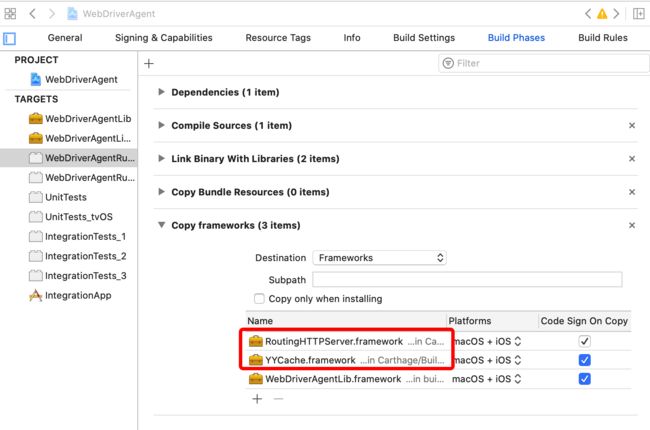The image size is (650, 430).
Task: Switch to the Build Settings tab
Action: [424, 38]
